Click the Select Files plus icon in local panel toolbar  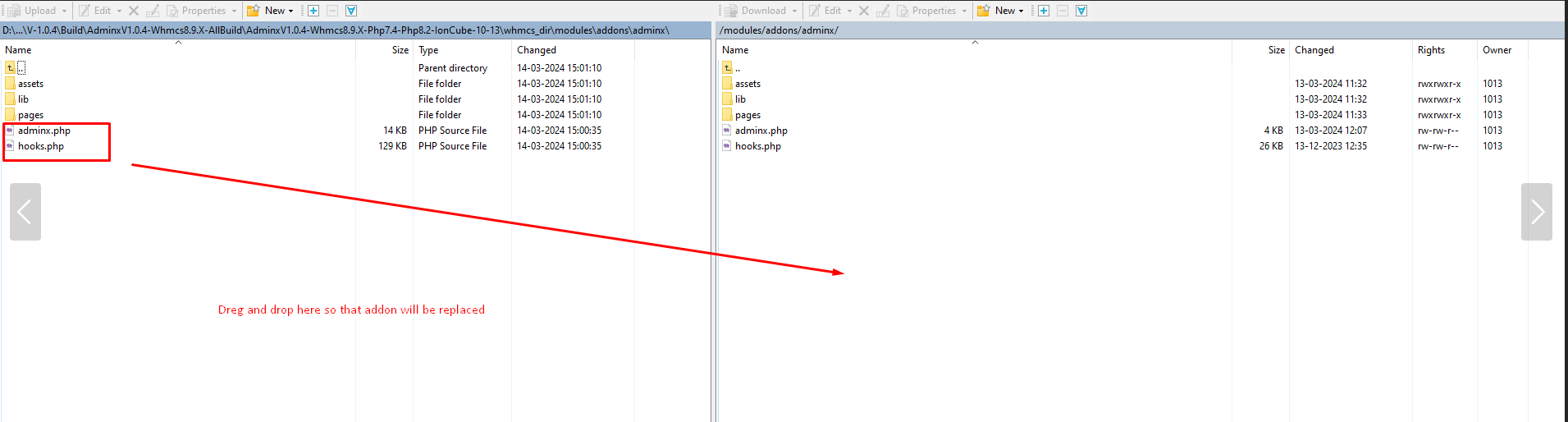click(x=313, y=11)
